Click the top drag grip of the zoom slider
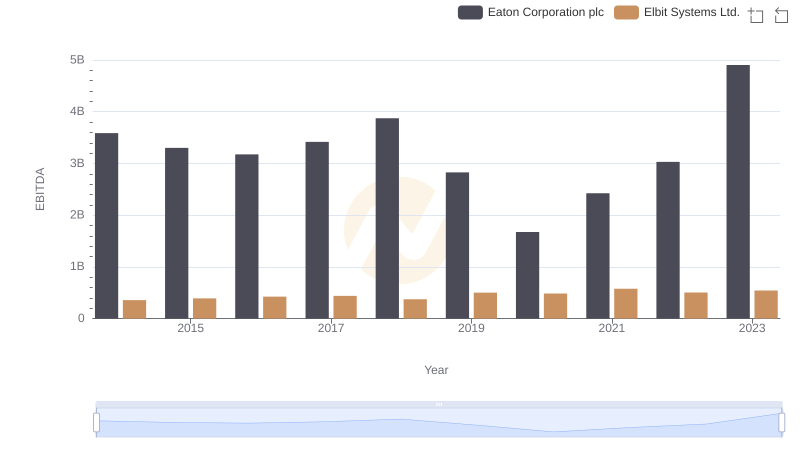Viewport: 800px width, 461px height. (x=439, y=404)
